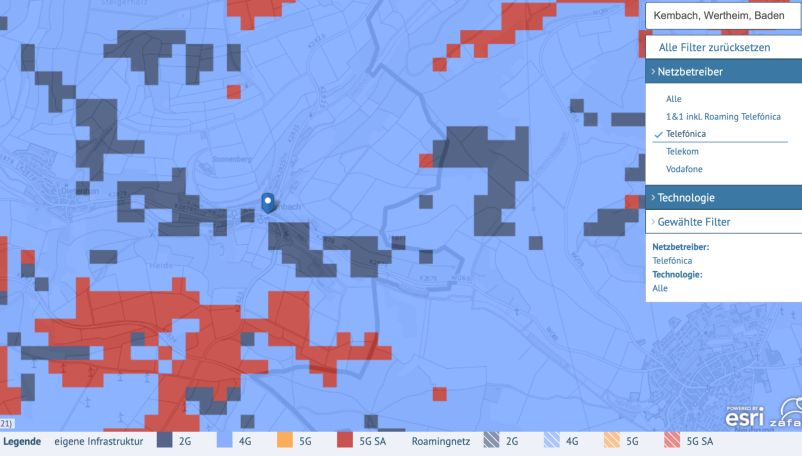Click the Dietenhan place label on map
Screen dimensions: 802x456
point(80,191)
